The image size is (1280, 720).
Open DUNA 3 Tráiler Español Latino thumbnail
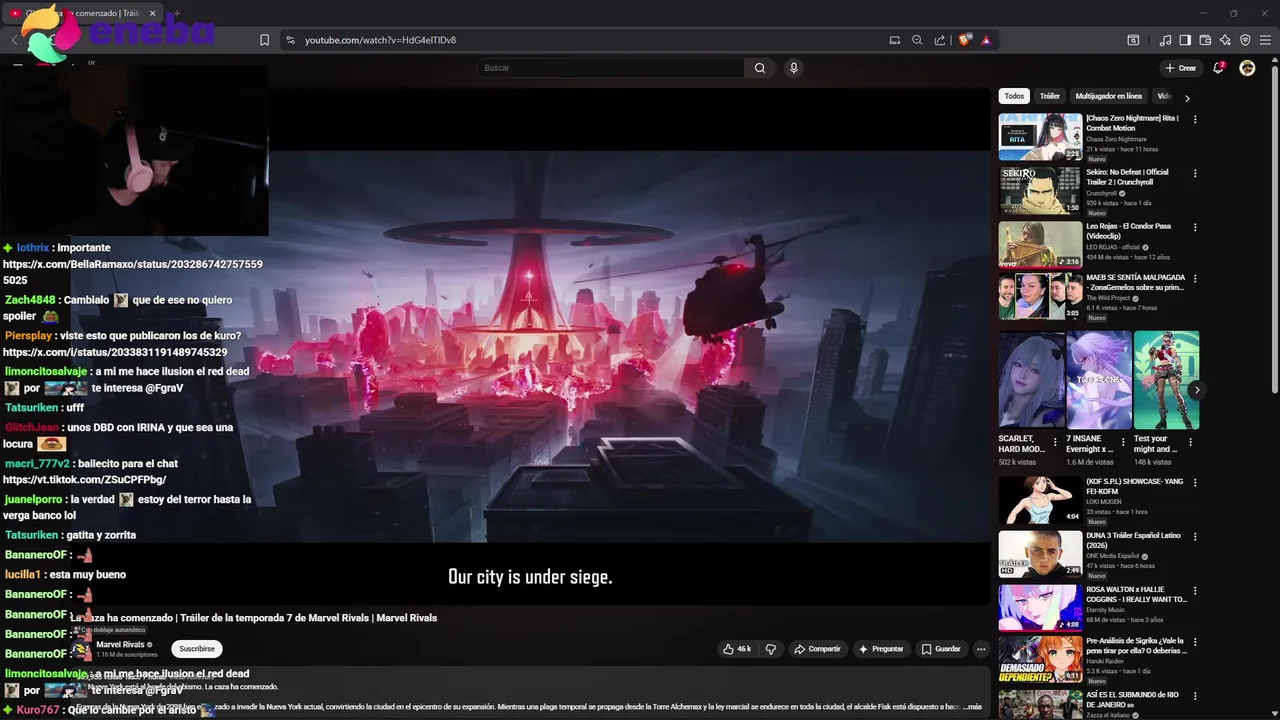(x=1040, y=553)
